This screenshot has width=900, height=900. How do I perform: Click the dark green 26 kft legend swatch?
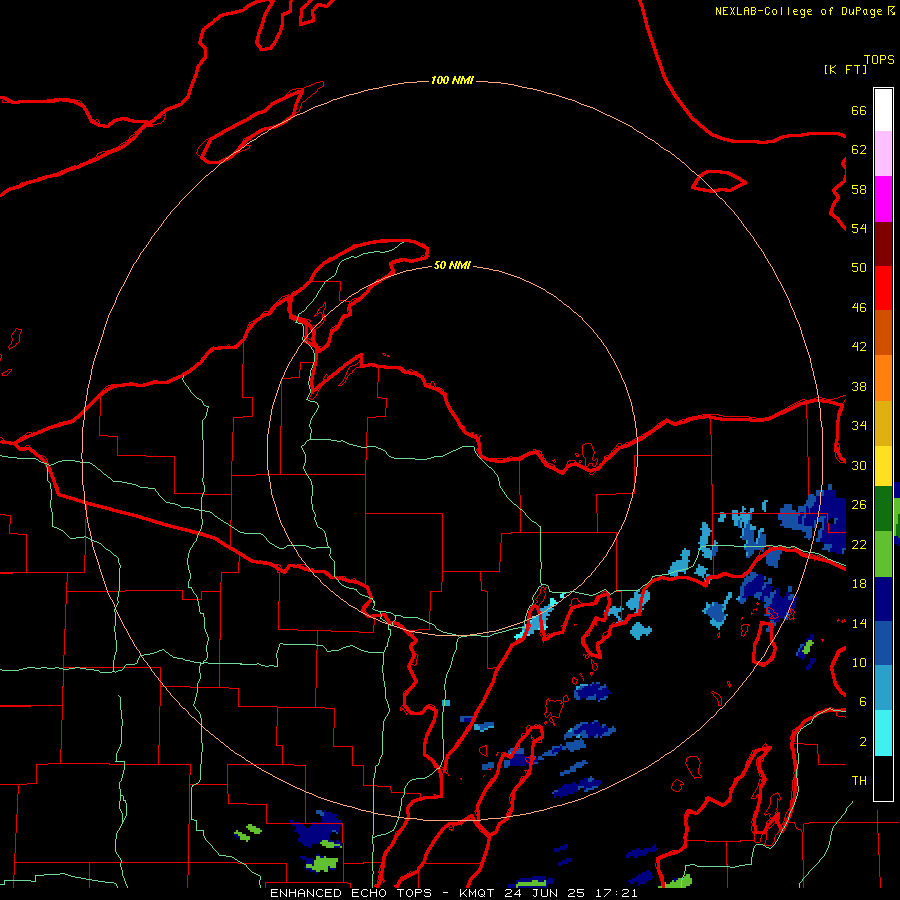pyautogui.click(x=883, y=509)
